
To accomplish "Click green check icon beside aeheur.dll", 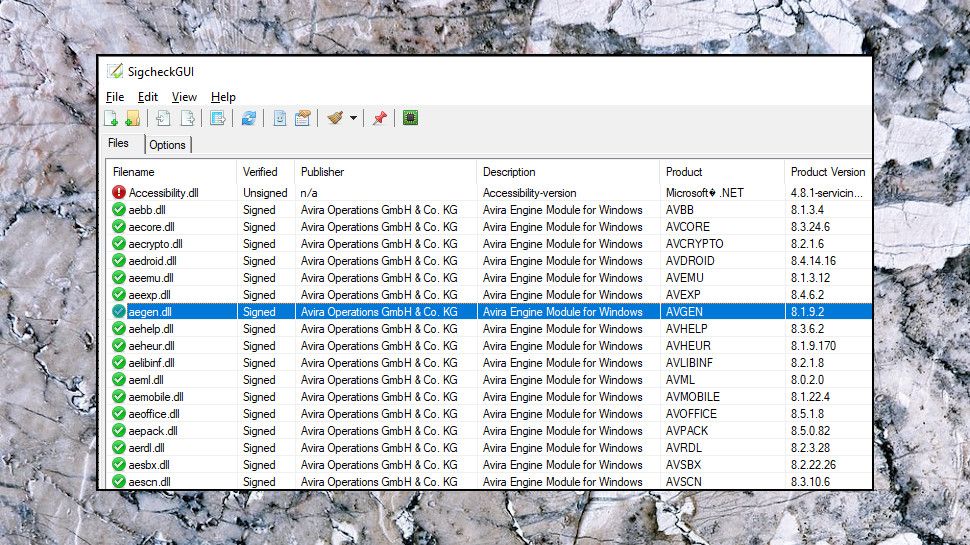I will (119, 346).
